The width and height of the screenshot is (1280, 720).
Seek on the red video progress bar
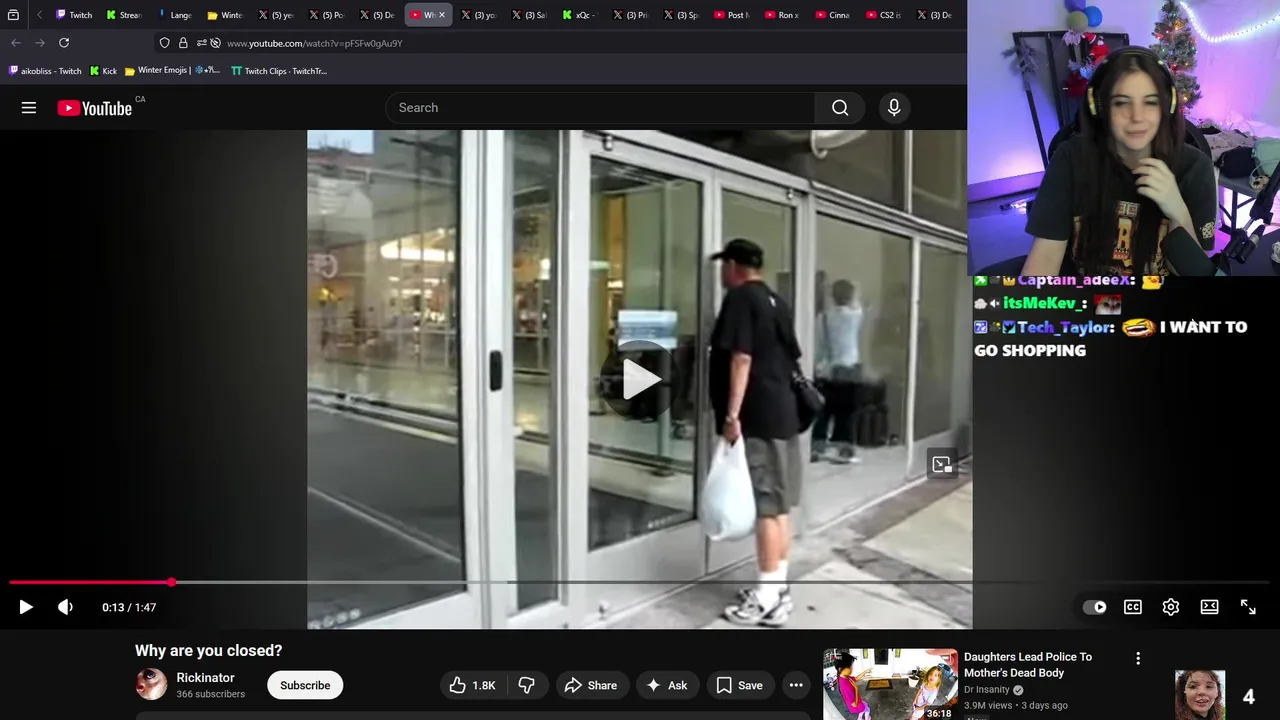pyautogui.click(x=90, y=582)
